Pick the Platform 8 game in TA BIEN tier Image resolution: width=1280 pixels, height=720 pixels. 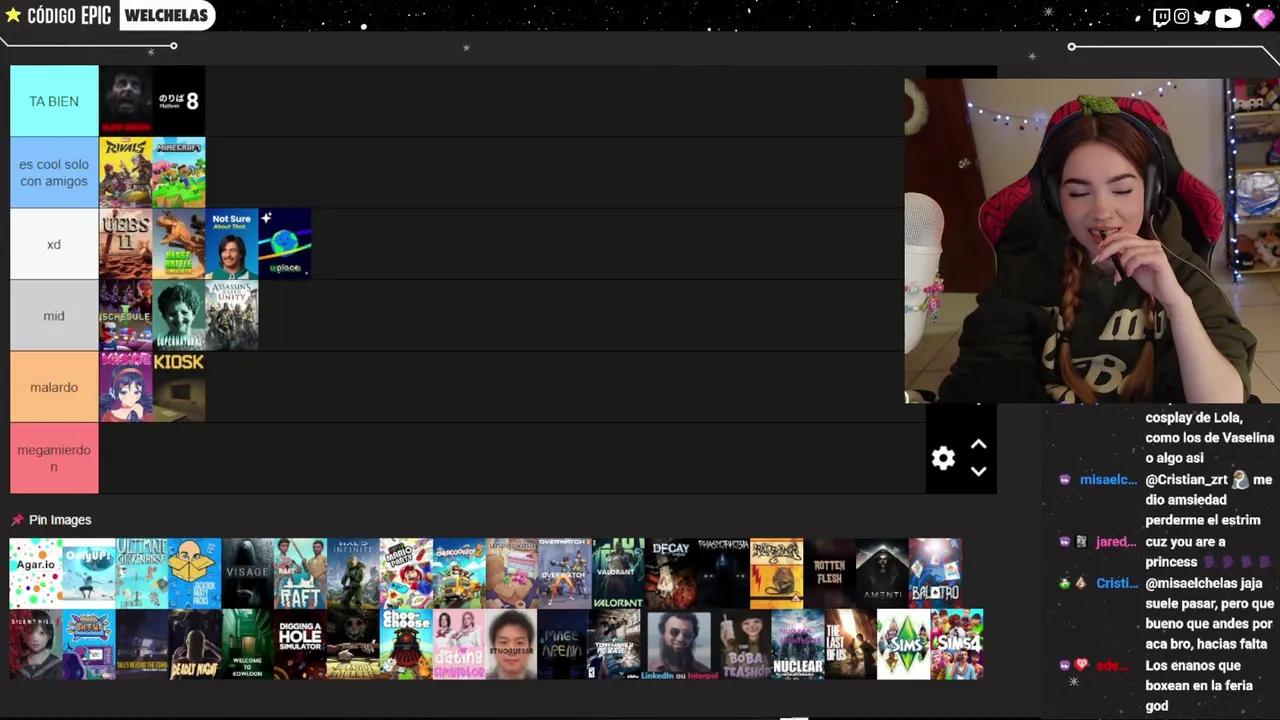(x=179, y=101)
